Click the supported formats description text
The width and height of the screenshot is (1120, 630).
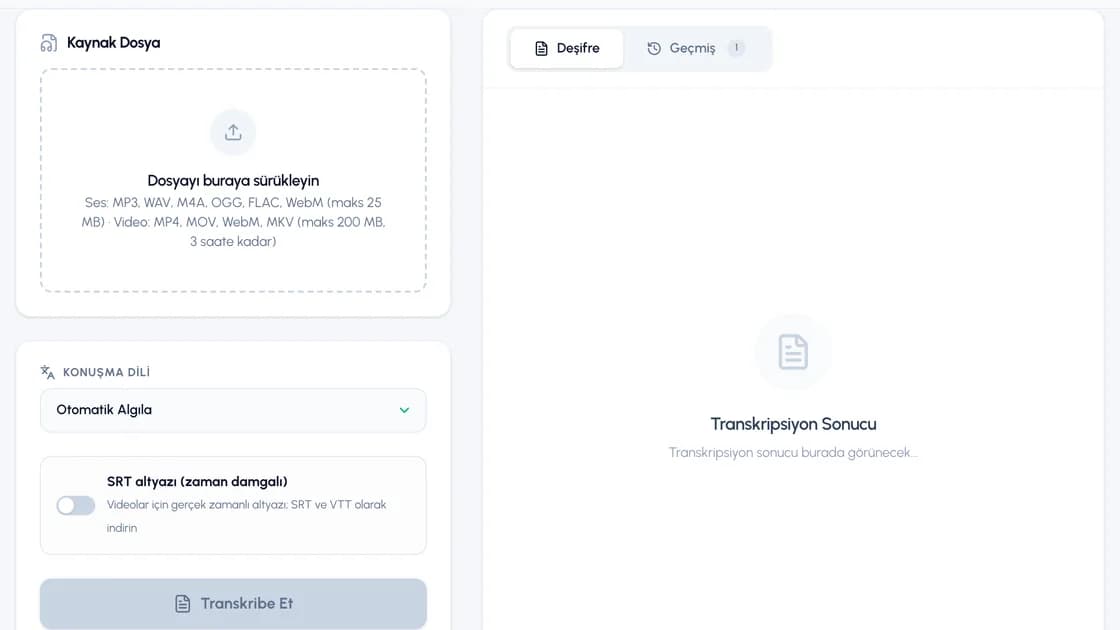(x=233, y=222)
